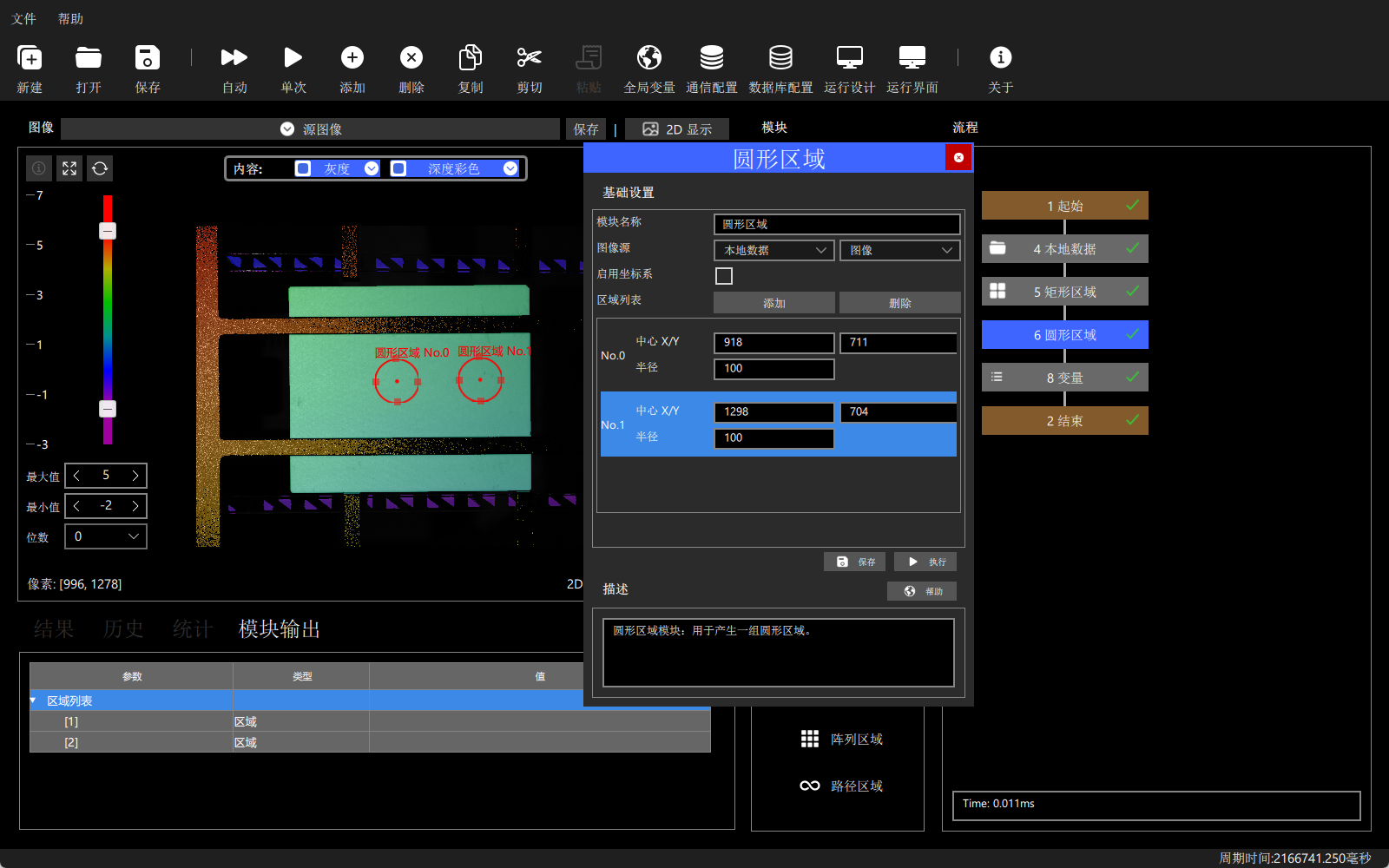Select 5 矩形区域 flow node
The width and height of the screenshot is (1389, 868).
click(1064, 292)
